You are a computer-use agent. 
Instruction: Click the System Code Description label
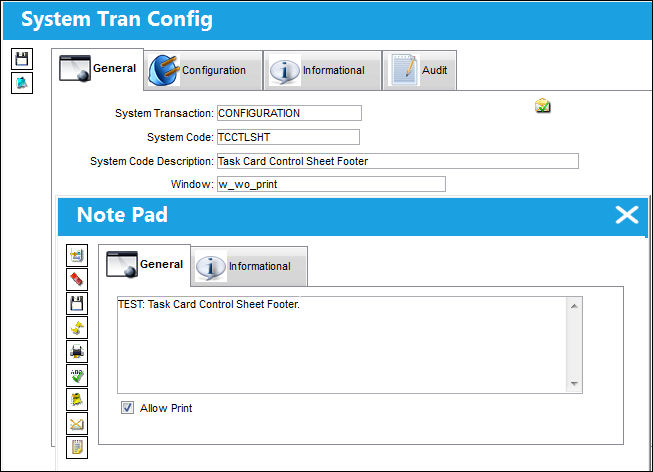(152, 161)
